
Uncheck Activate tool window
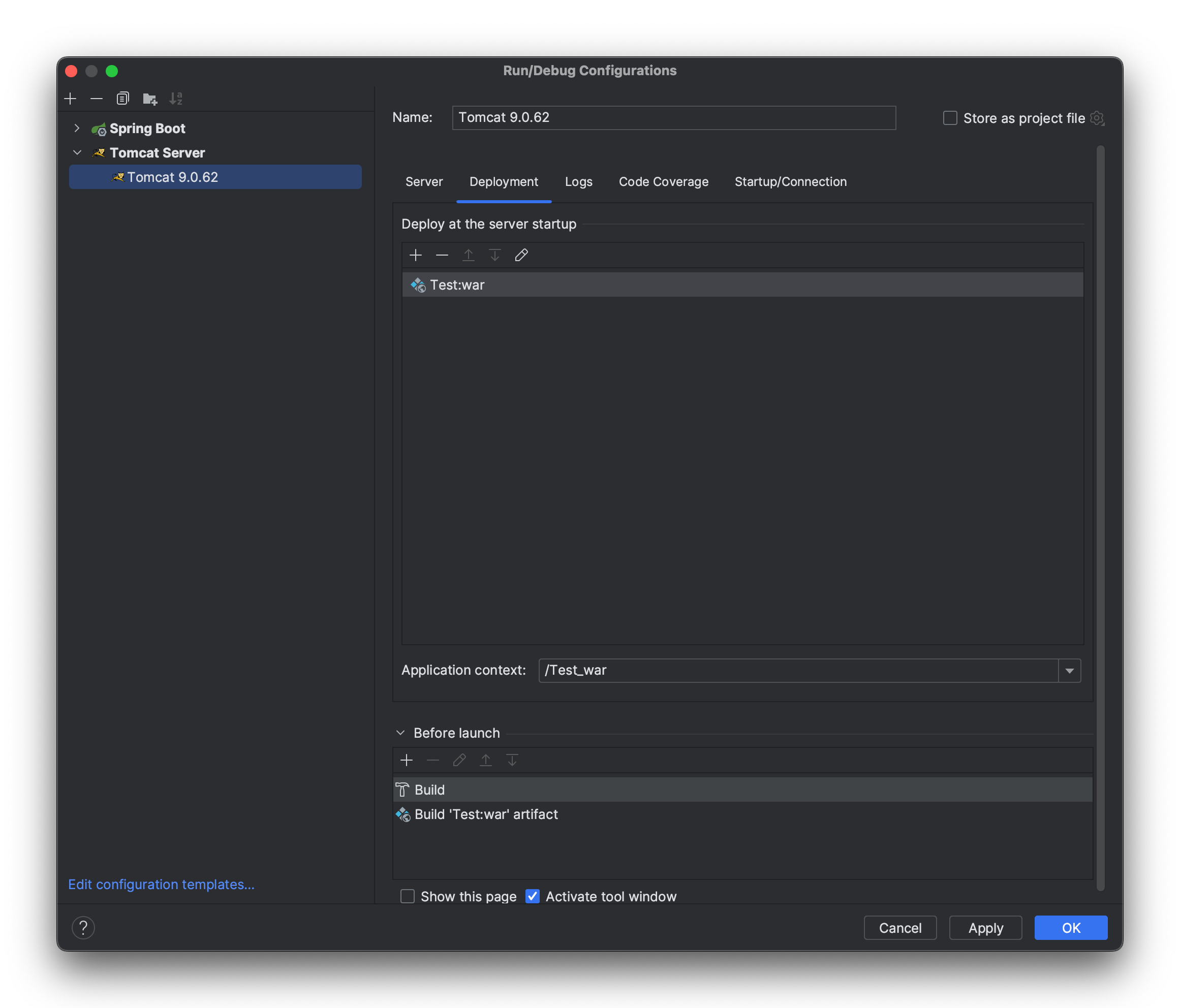coord(533,896)
